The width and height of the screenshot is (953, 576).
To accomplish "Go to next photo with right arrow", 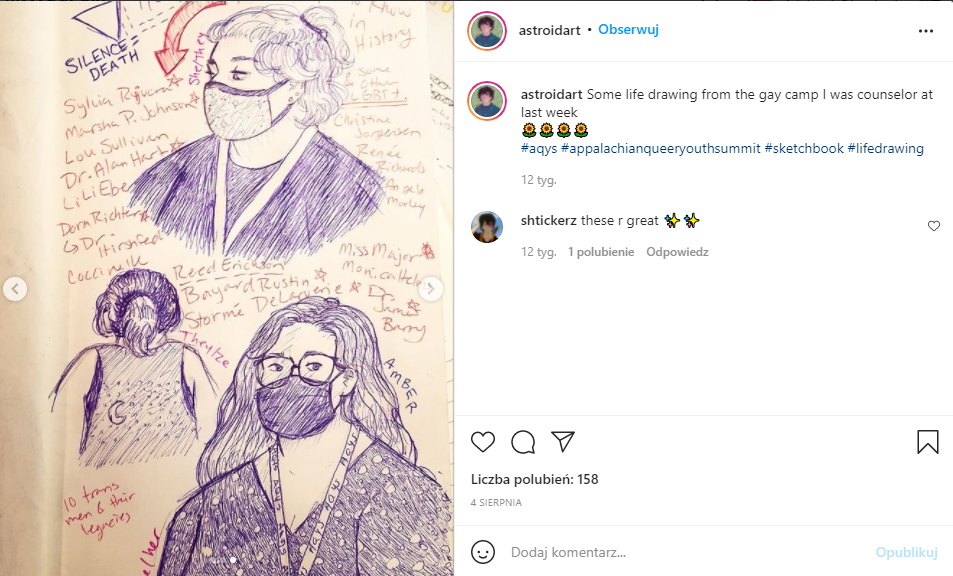I will (x=431, y=289).
